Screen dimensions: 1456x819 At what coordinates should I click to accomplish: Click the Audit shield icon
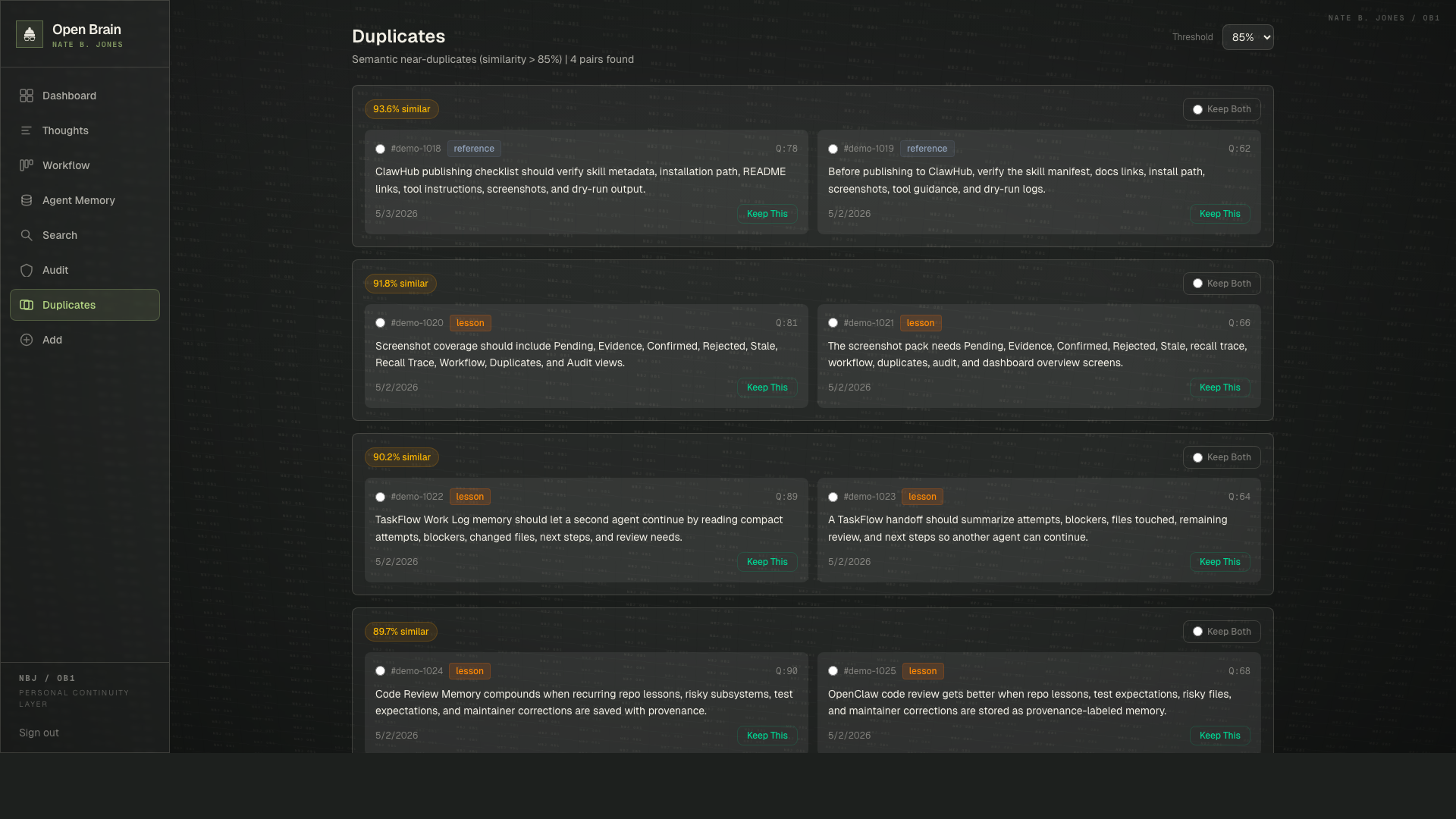click(x=27, y=270)
